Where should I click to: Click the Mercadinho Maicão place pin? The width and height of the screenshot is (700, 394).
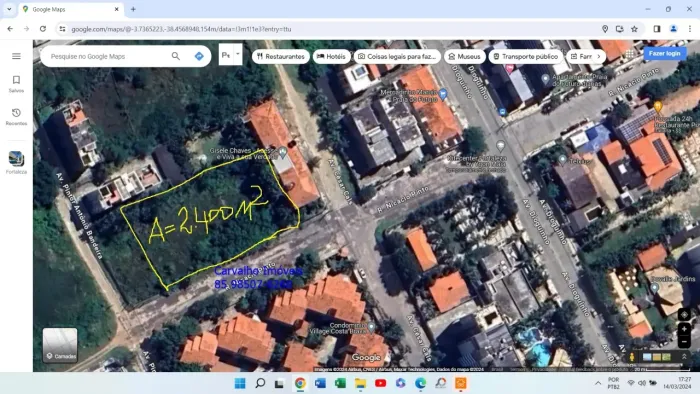[x=442, y=94]
